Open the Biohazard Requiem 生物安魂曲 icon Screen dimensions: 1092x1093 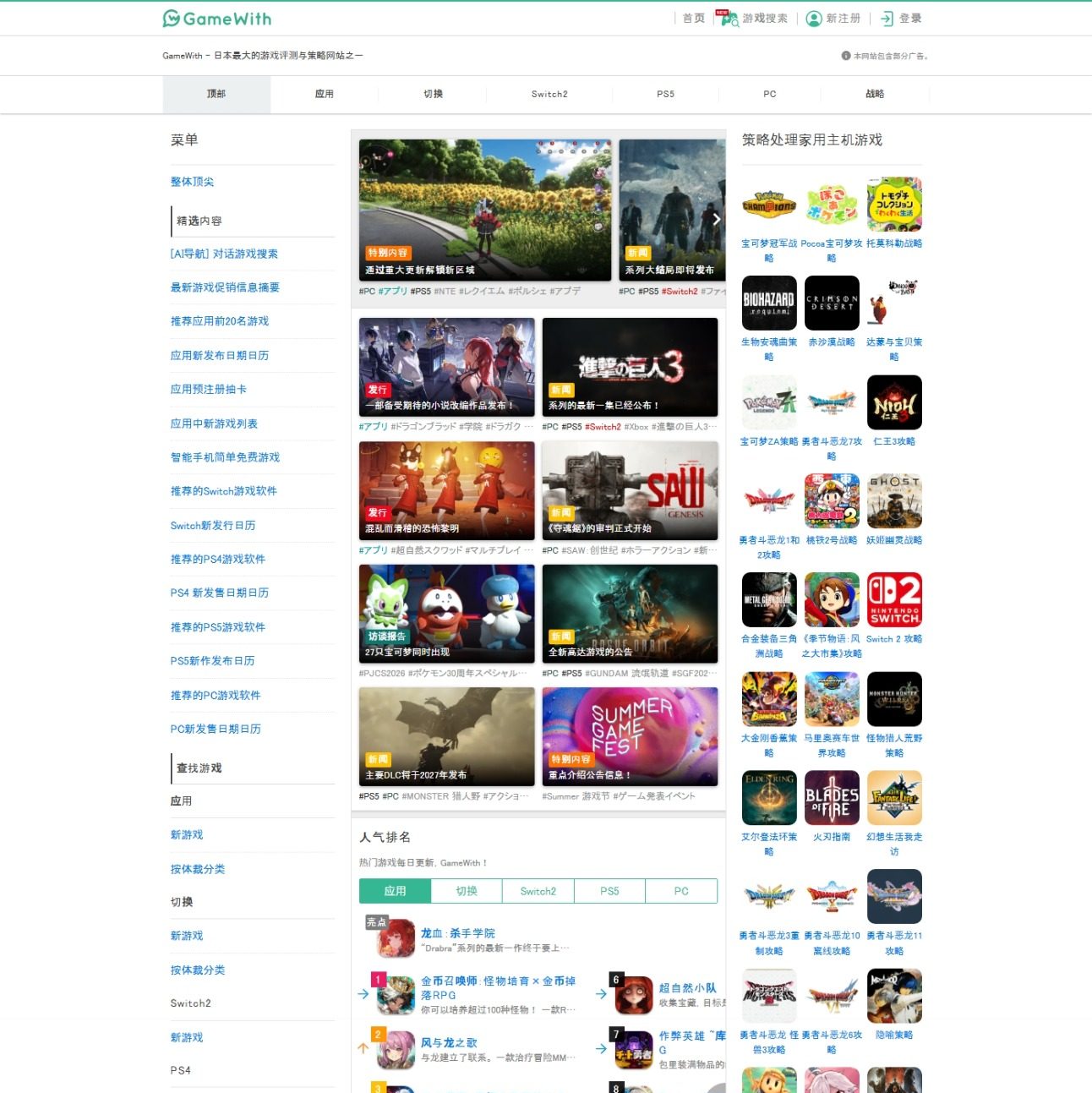point(769,303)
